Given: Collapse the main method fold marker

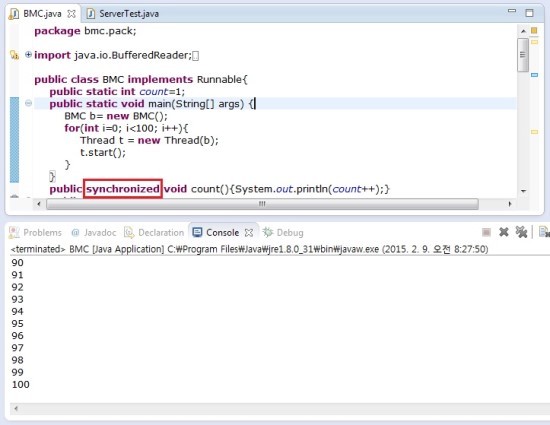Looking at the screenshot, I should [x=28, y=103].
